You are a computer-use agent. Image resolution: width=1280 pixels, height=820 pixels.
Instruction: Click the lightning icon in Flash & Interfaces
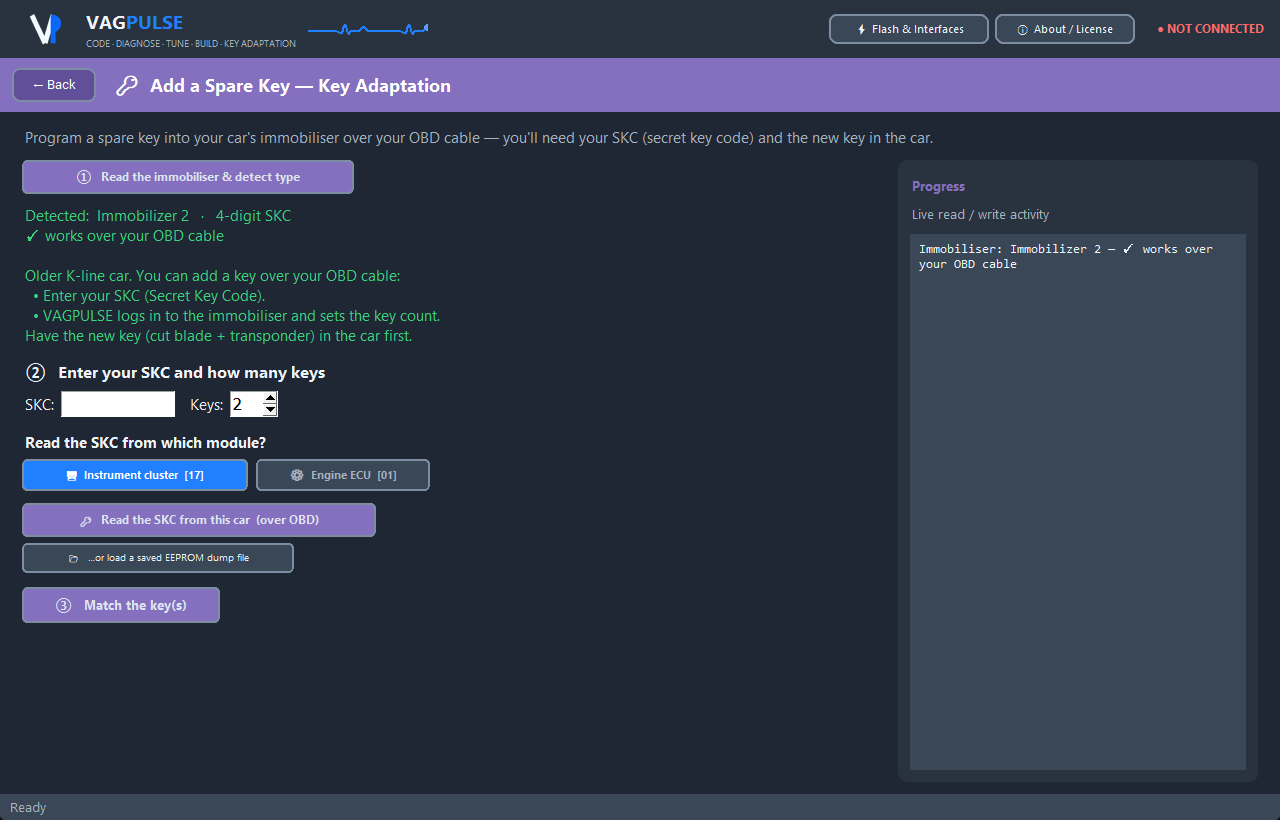coord(862,29)
